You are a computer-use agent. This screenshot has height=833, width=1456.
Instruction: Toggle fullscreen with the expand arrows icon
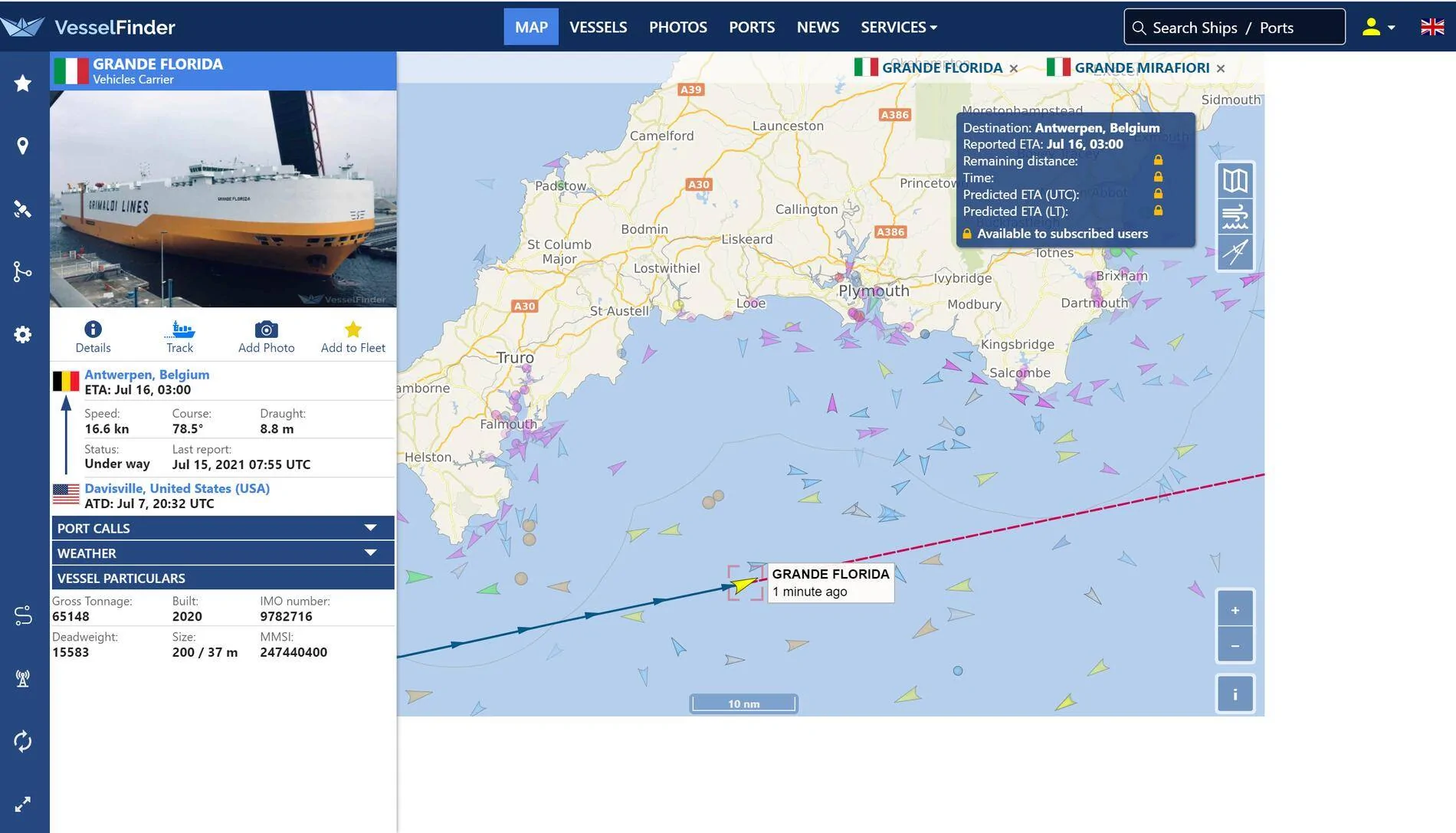click(23, 804)
